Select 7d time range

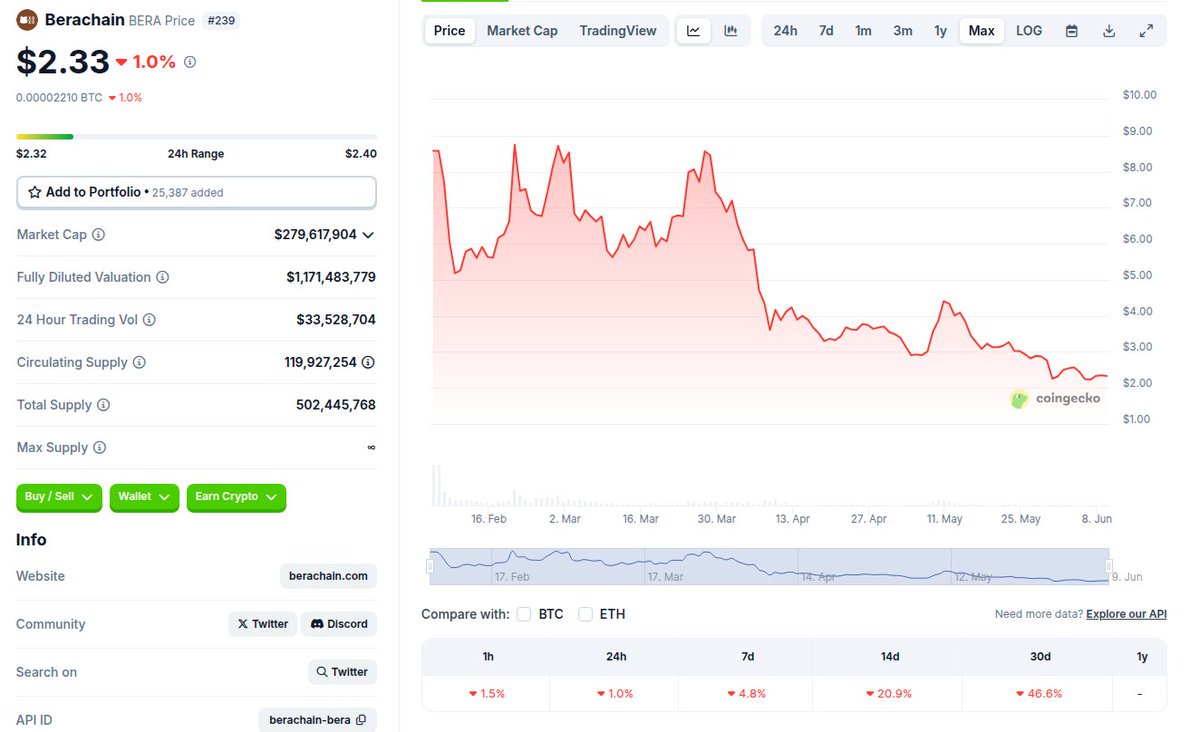[826, 31]
